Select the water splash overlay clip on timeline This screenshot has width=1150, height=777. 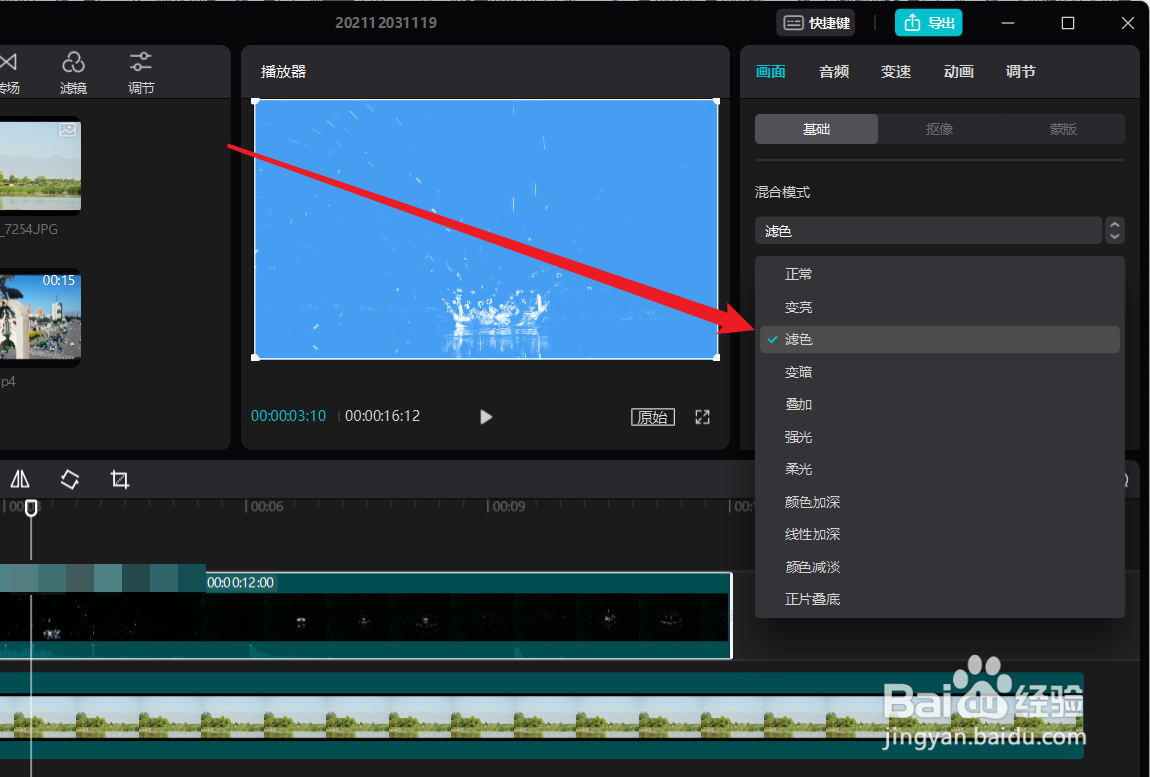pos(365,615)
